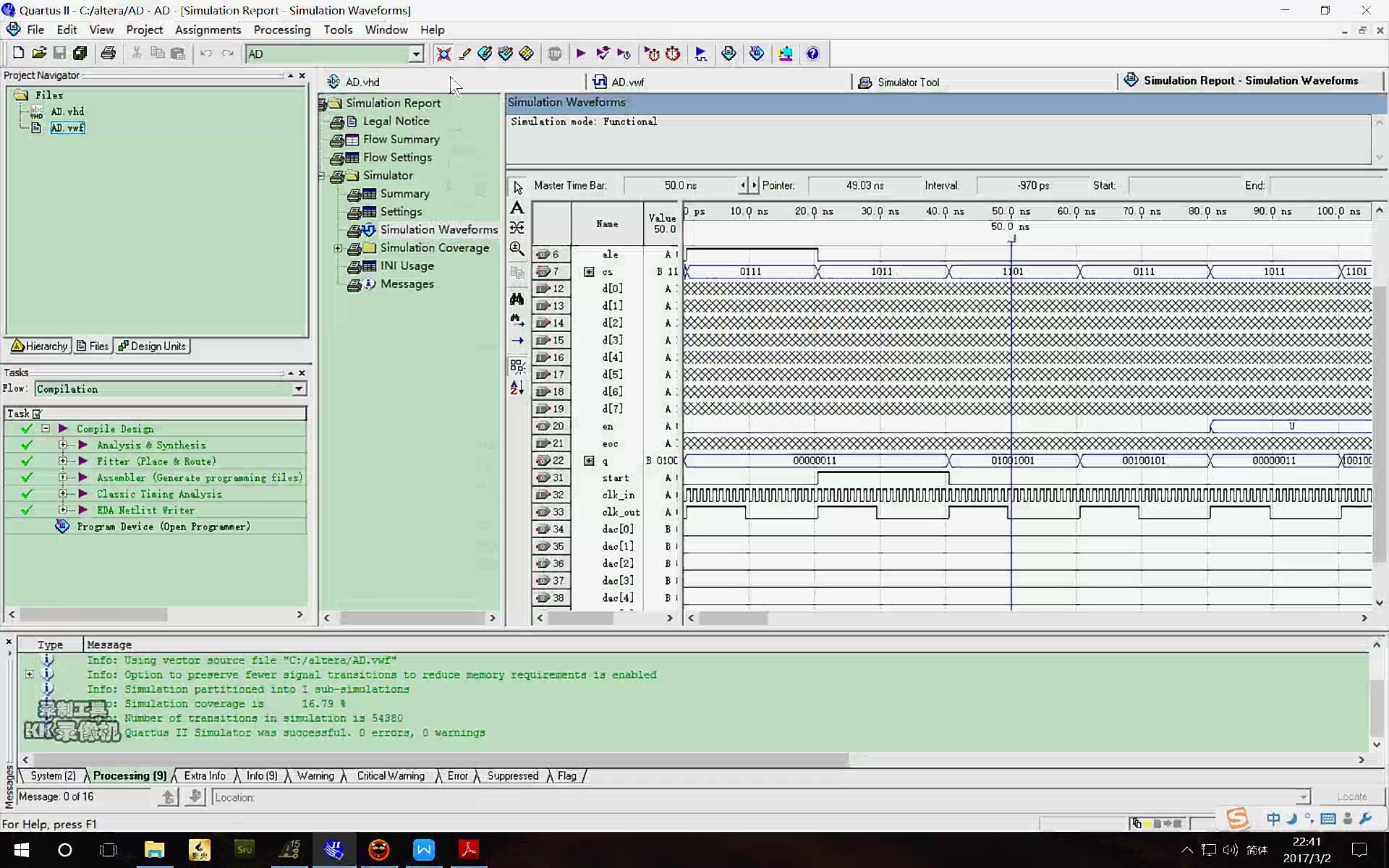
Task: Expand the Simulation Coverage folder
Action: [338, 248]
